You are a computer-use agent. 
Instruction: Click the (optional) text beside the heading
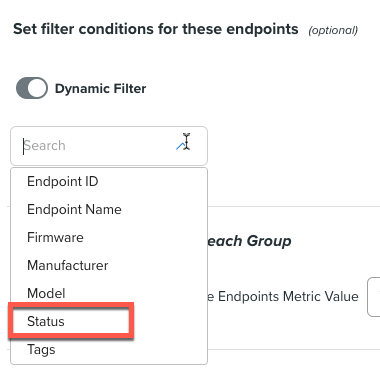(333, 31)
